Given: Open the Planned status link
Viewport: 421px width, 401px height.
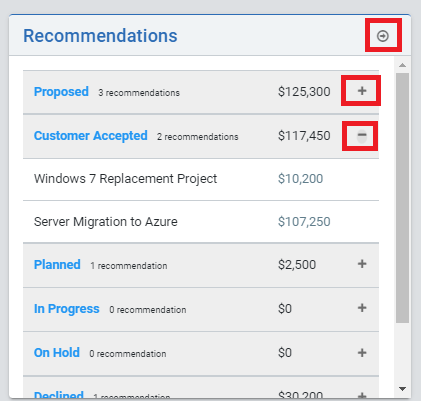Looking at the screenshot, I should click(57, 265).
